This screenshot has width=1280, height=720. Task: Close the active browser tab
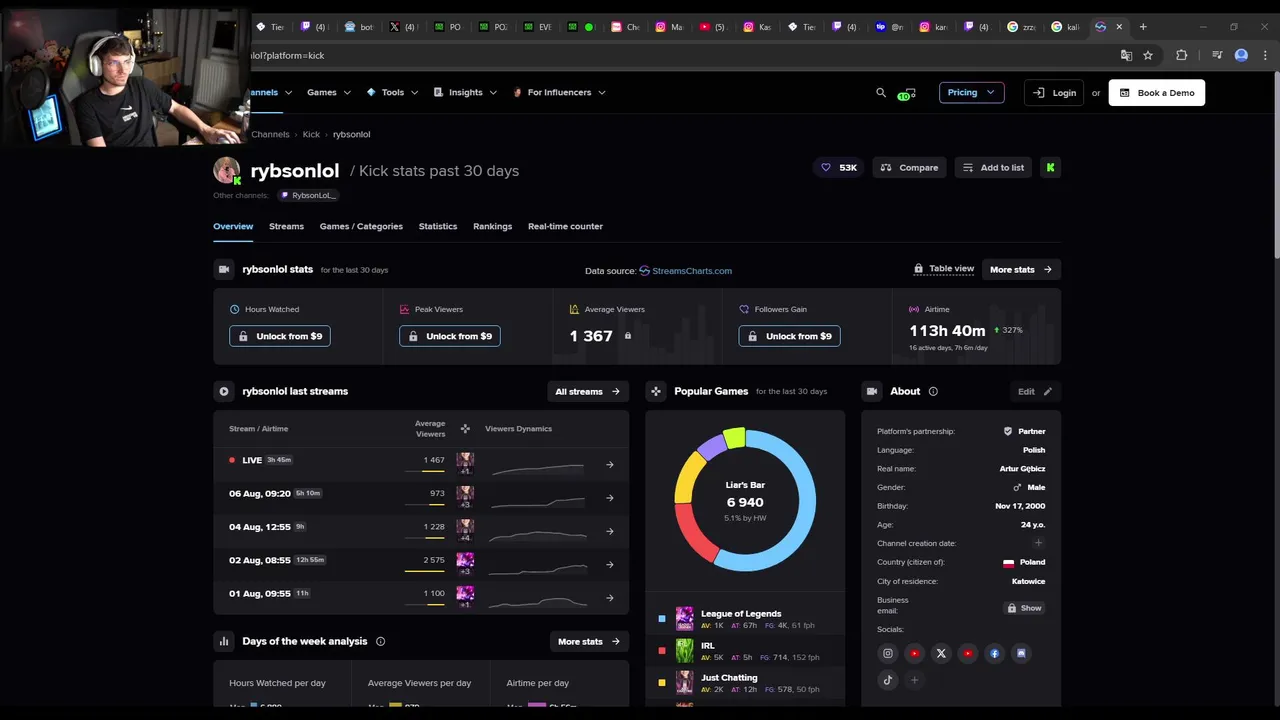point(1119,27)
